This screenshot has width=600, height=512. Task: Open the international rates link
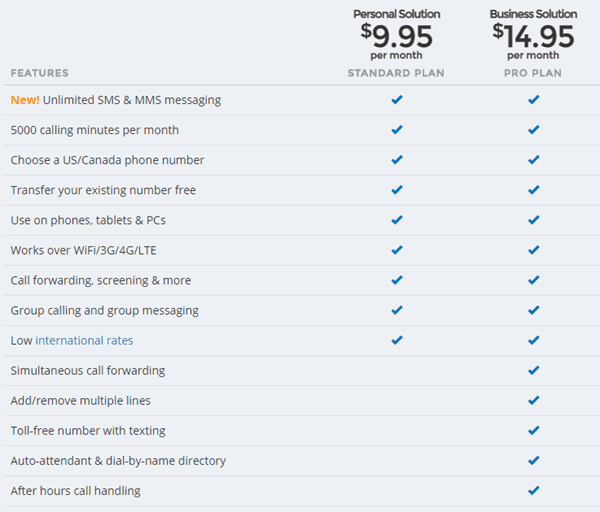84,341
